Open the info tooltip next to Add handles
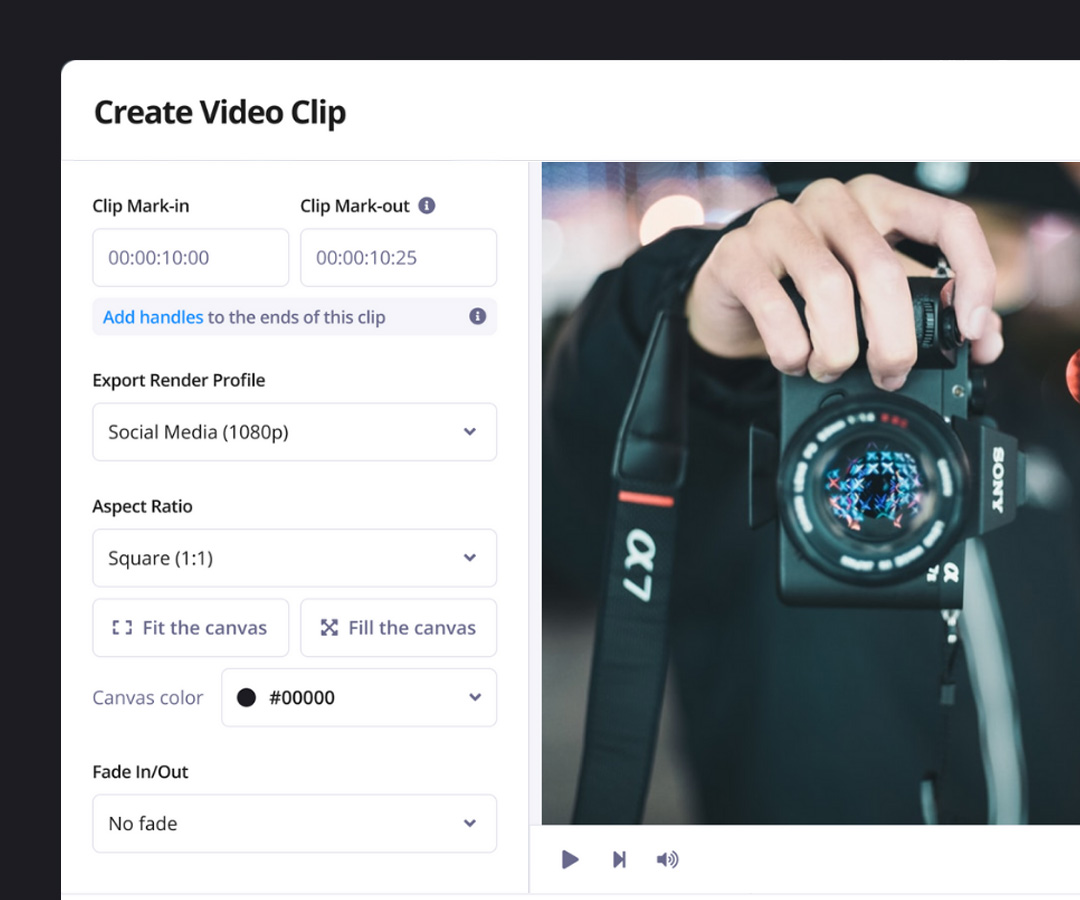This screenshot has width=1080, height=900. pyautogui.click(x=478, y=316)
